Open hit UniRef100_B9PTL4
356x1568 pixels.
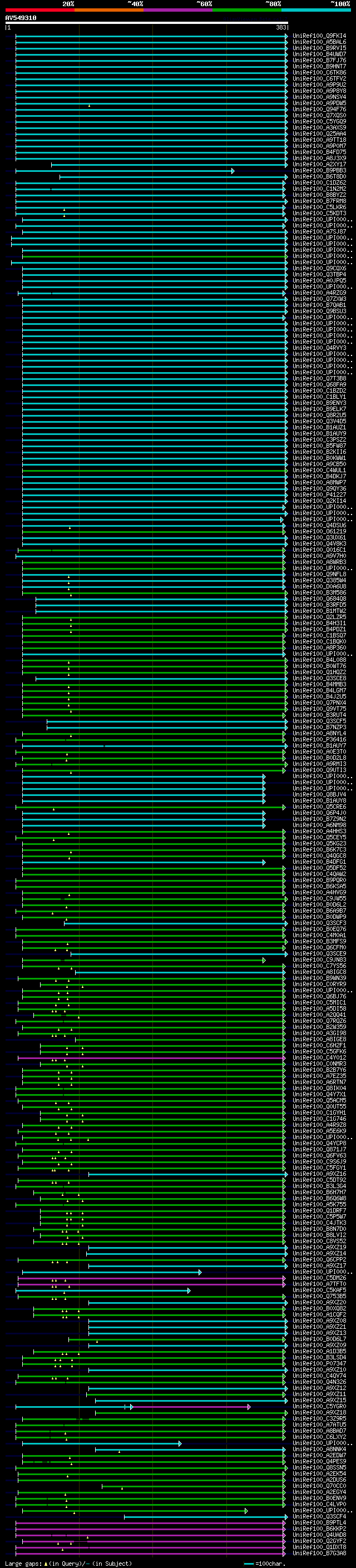coord(319,1522)
